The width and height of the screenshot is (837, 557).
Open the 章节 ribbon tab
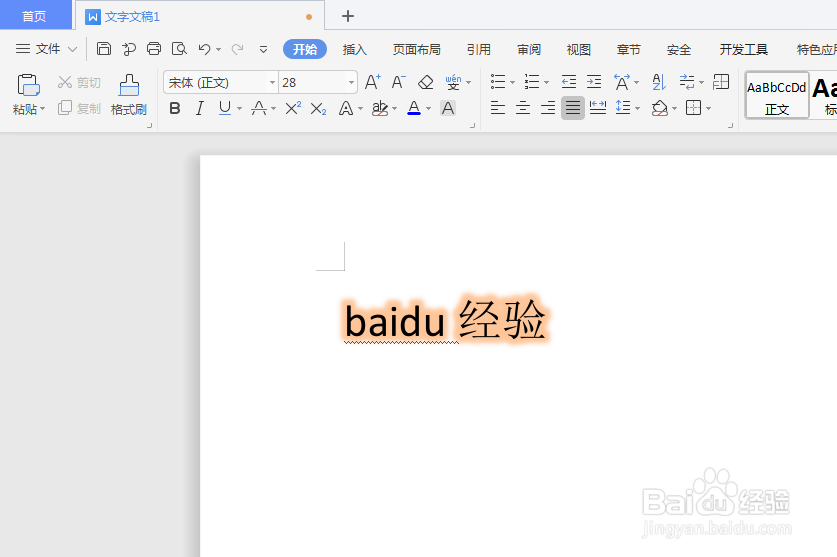(x=628, y=50)
